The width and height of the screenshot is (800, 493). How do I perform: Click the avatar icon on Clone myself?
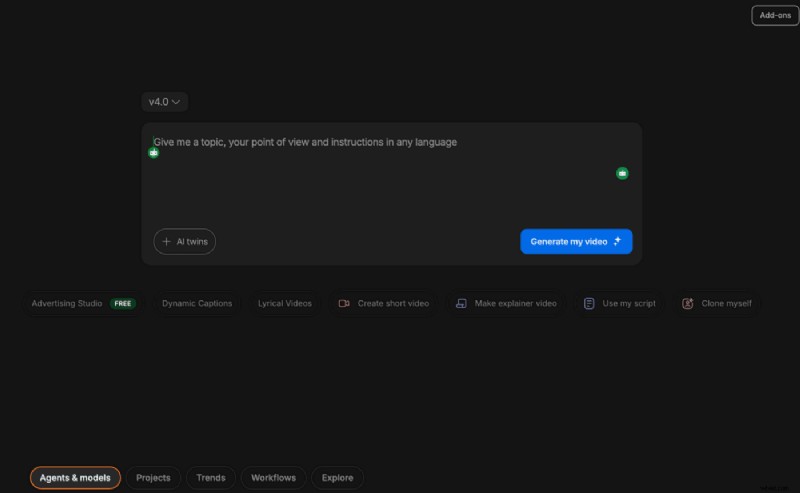pos(688,303)
